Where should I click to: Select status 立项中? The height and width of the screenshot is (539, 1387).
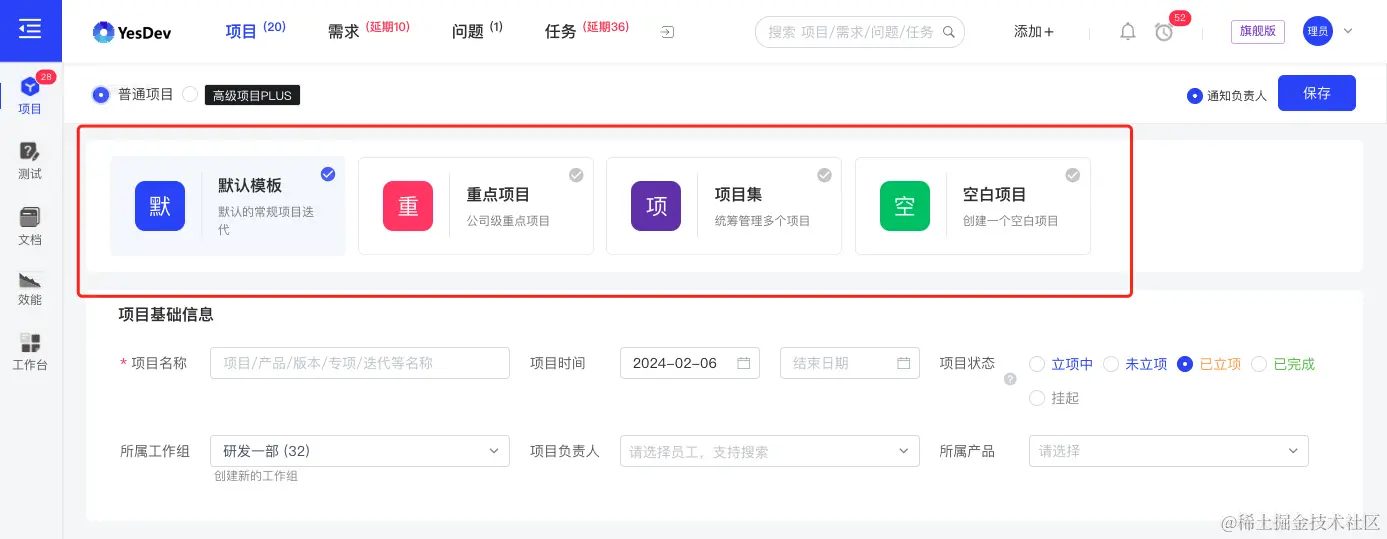tap(1037, 364)
